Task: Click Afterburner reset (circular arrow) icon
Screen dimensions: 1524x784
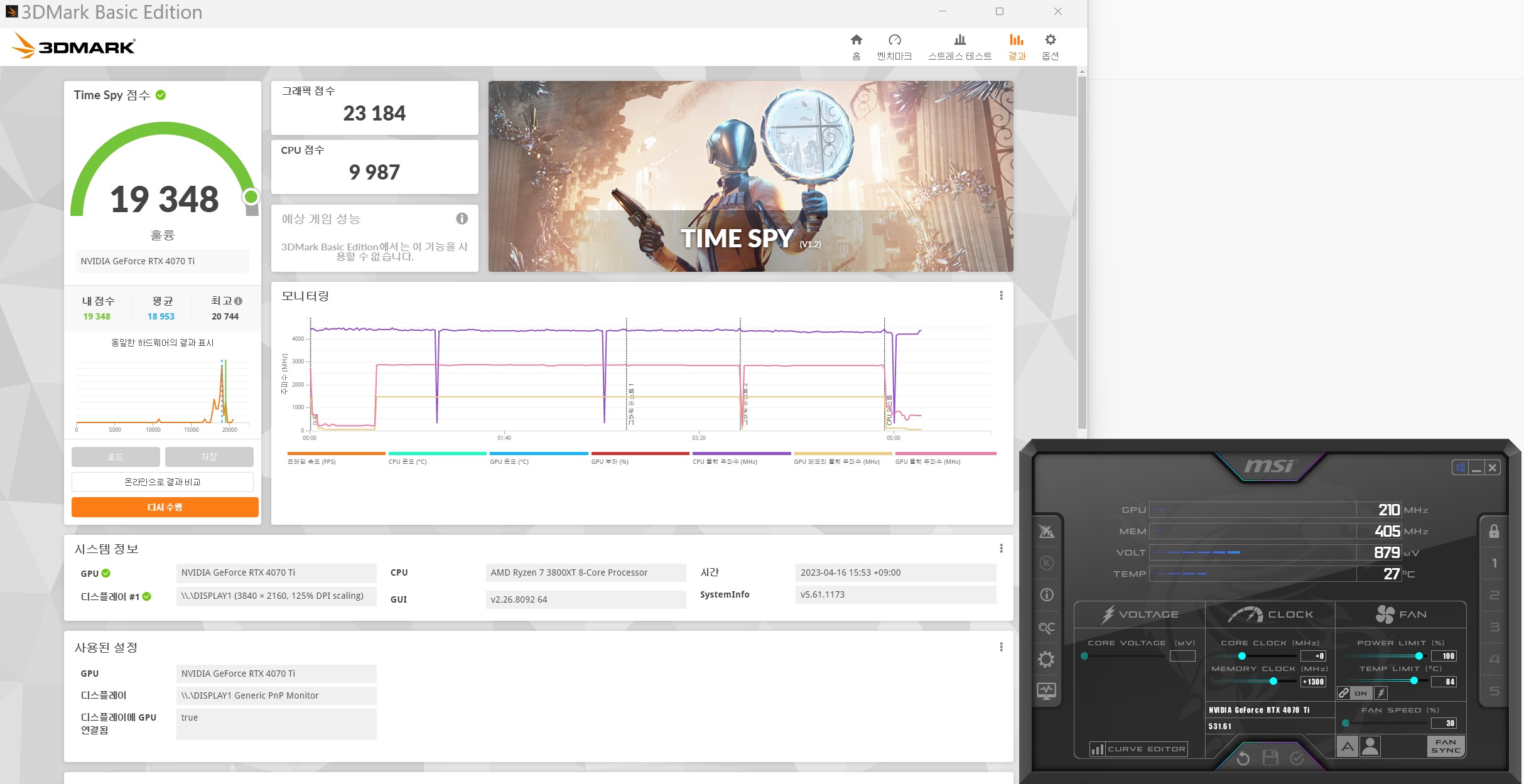Action: pyautogui.click(x=1243, y=759)
